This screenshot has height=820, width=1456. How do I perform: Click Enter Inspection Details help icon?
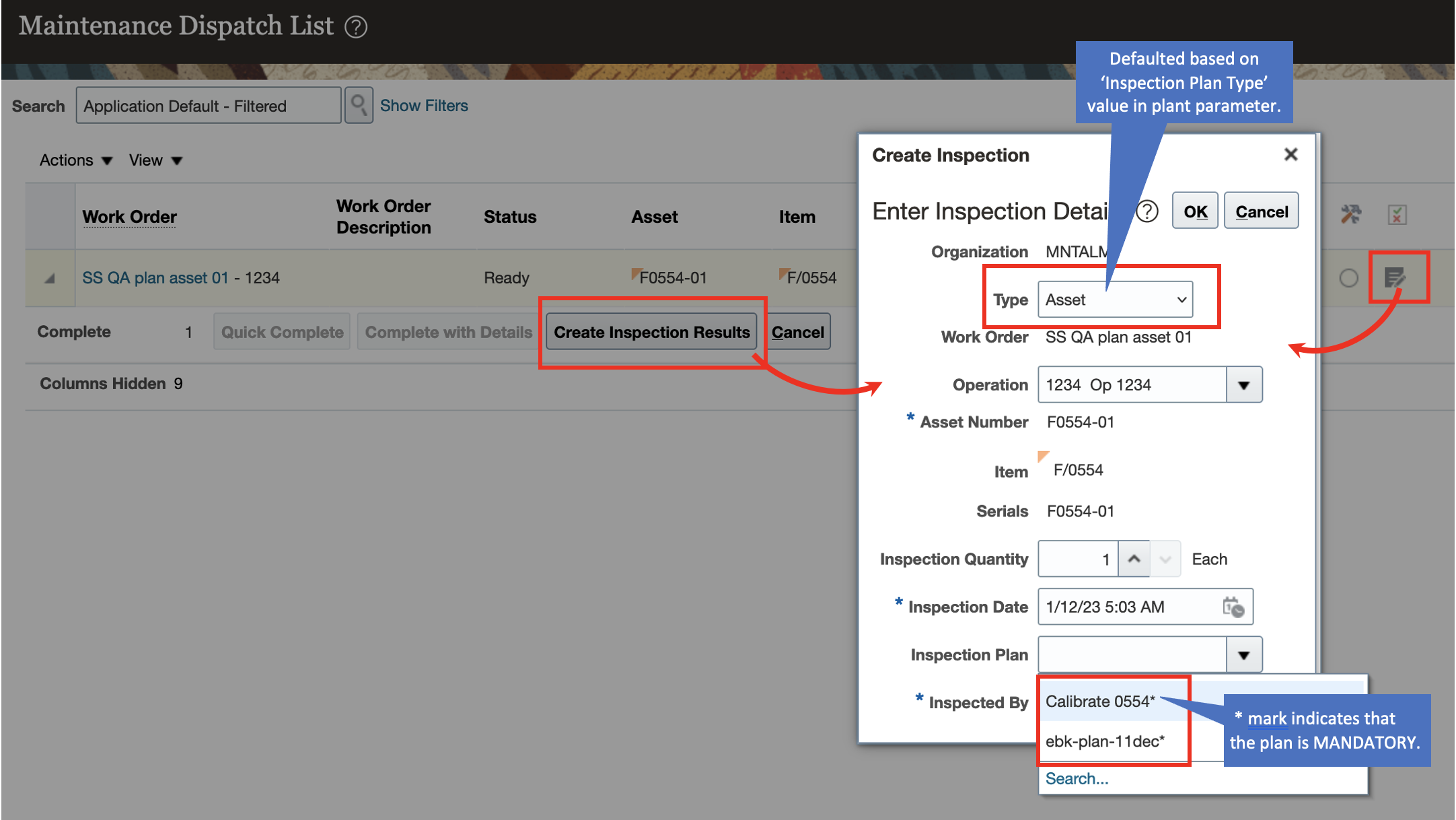tap(1147, 211)
